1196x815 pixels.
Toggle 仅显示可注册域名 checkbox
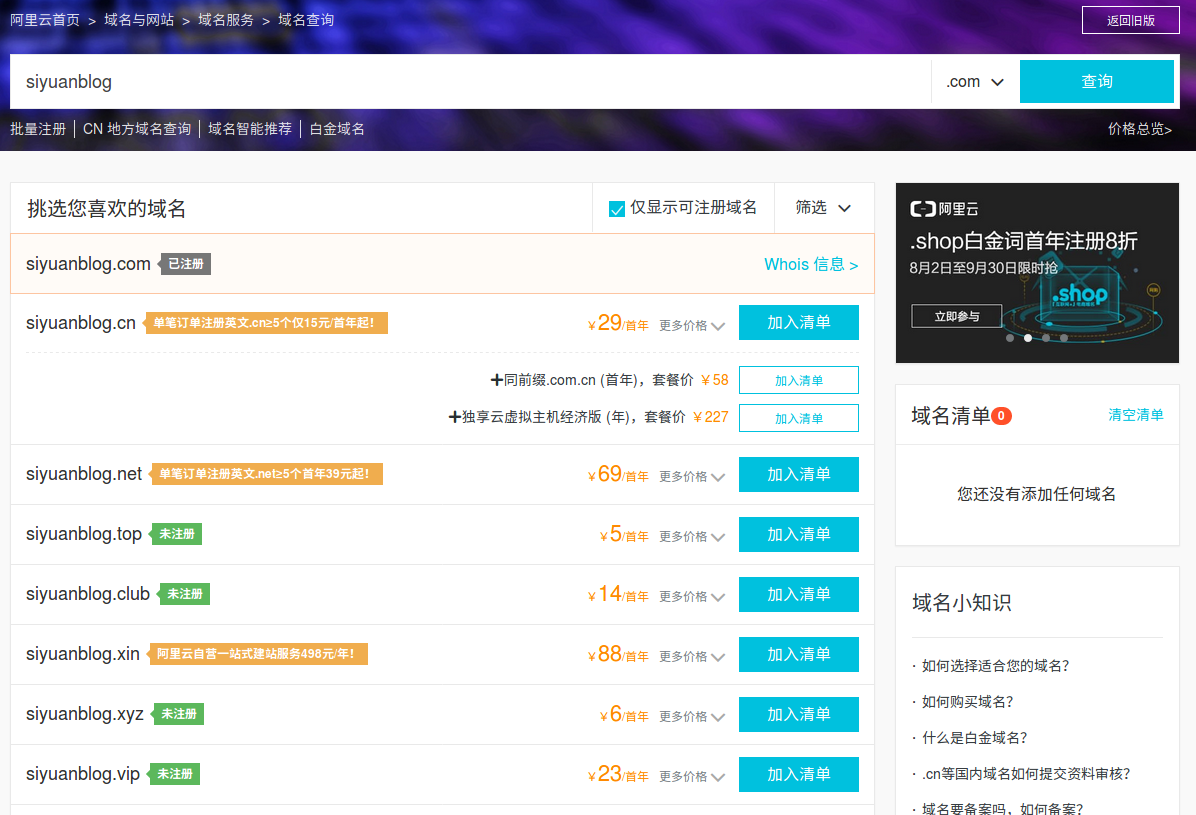click(617, 208)
